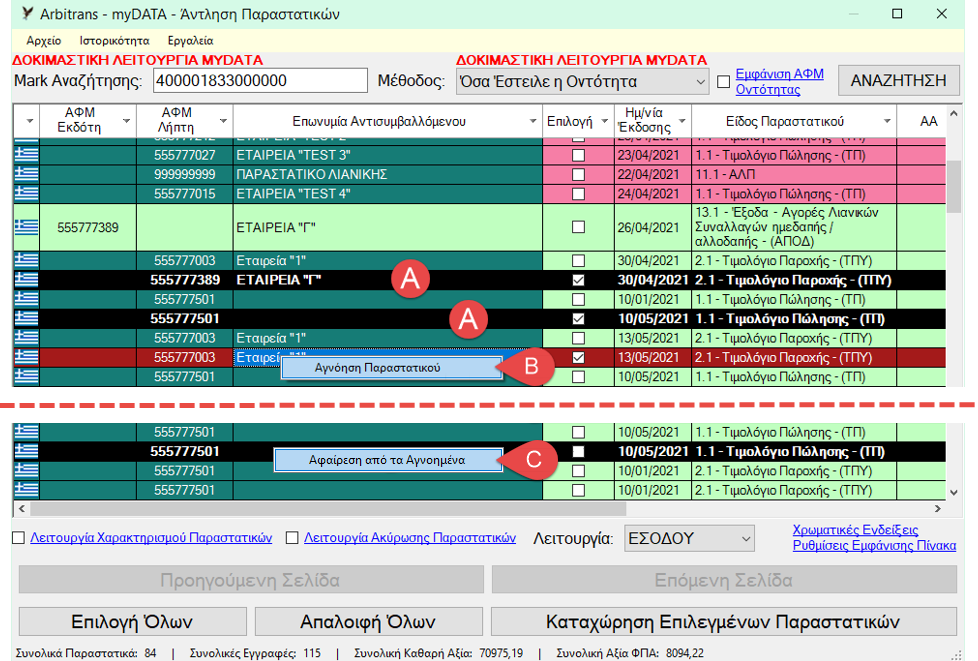Open the Αρχείο menu
Screen dimensions: 978x661
click(44, 41)
